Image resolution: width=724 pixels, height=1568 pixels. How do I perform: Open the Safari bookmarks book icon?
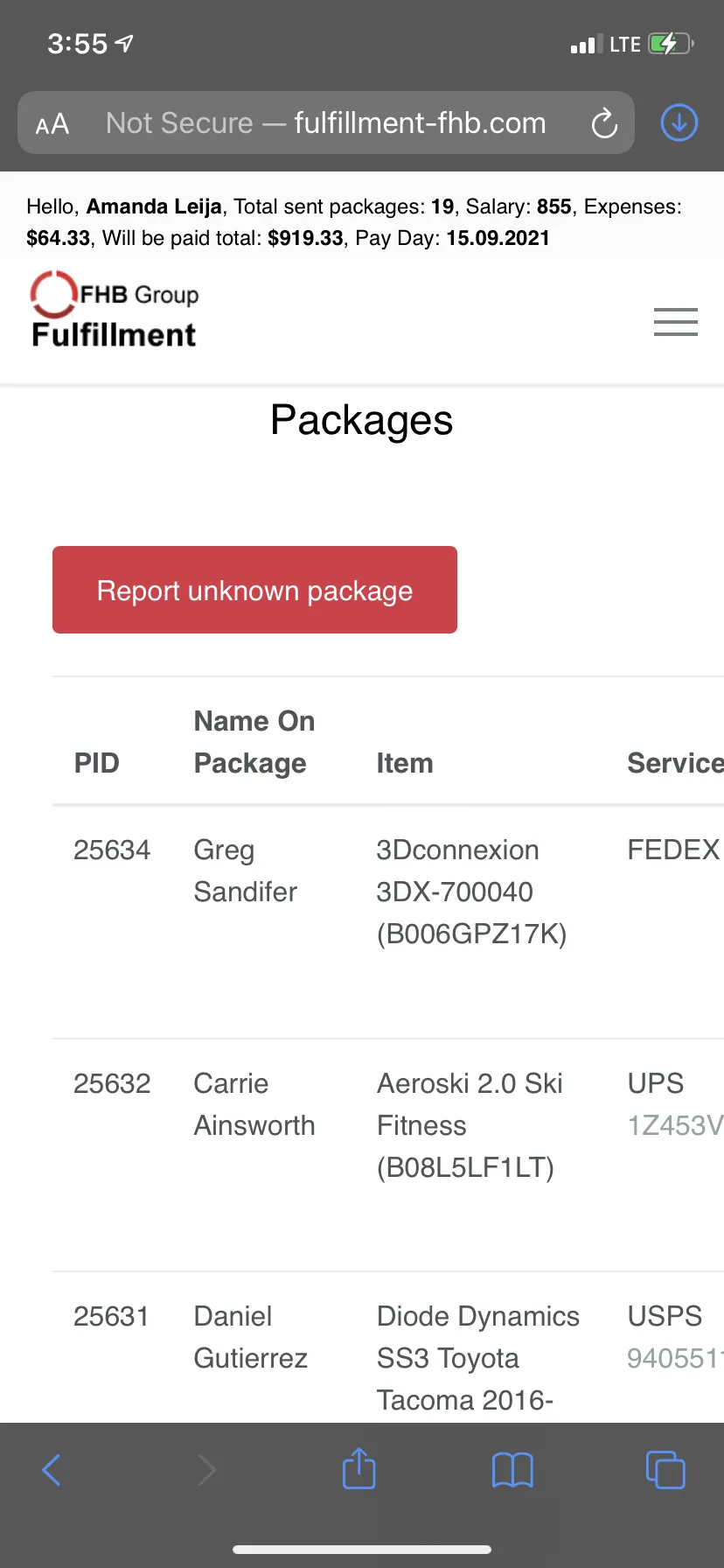pos(512,1470)
